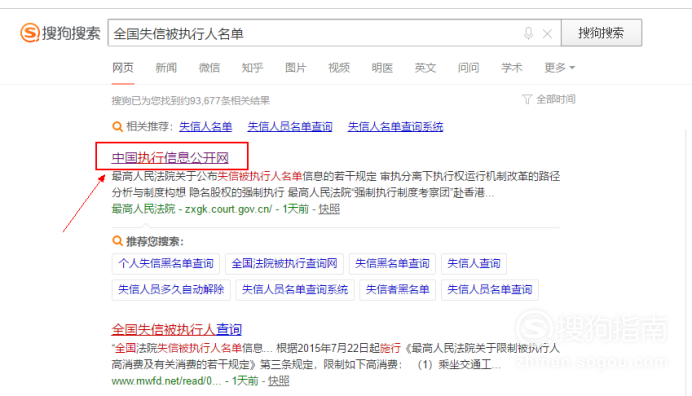Viewport: 692px width, 396px height.
Task: Open the 中国执行信息公开网 result
Action: (x=170, y=158)
